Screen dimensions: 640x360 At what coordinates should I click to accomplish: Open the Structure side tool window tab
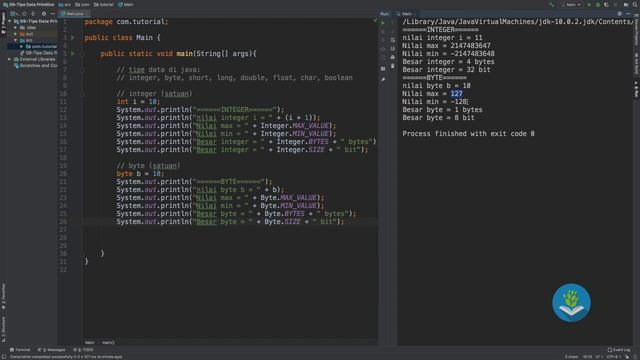(3, 329)
